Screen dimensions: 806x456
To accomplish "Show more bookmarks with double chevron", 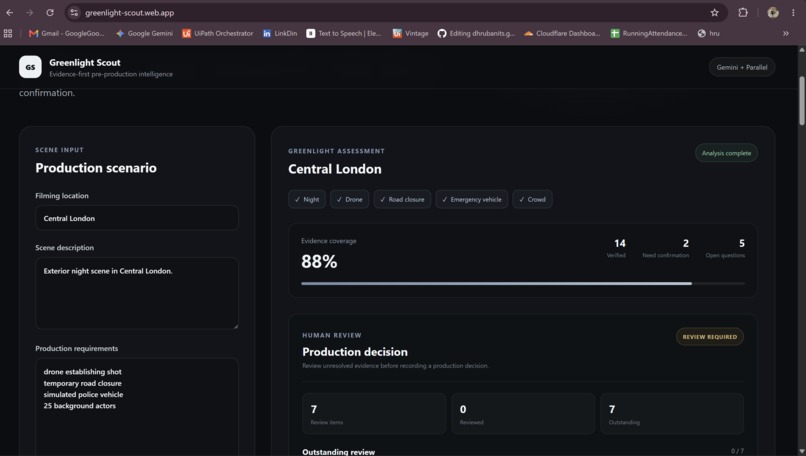I will coord(786,33).
